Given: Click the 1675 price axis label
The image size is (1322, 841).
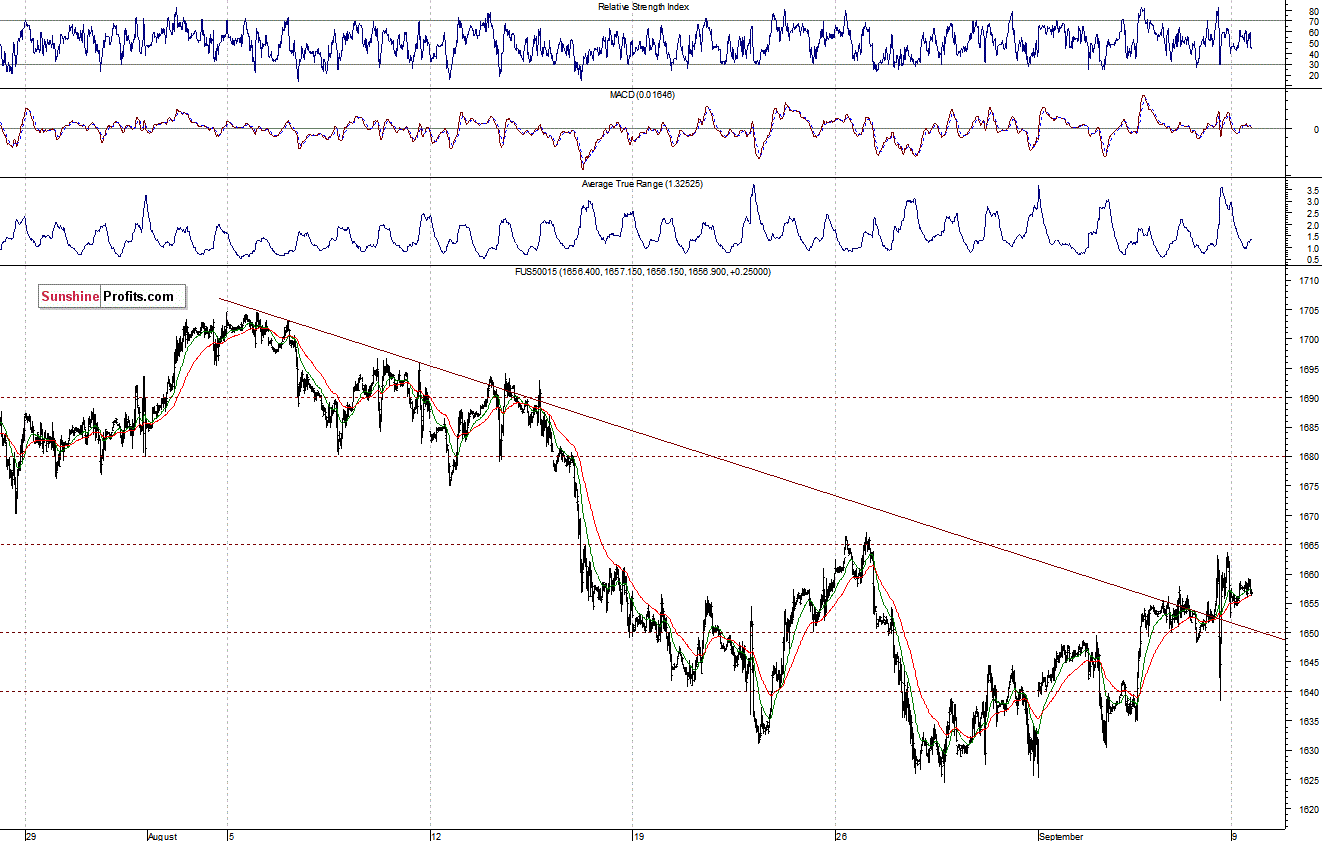Looking at the screenshot, I should (1308, 487).
